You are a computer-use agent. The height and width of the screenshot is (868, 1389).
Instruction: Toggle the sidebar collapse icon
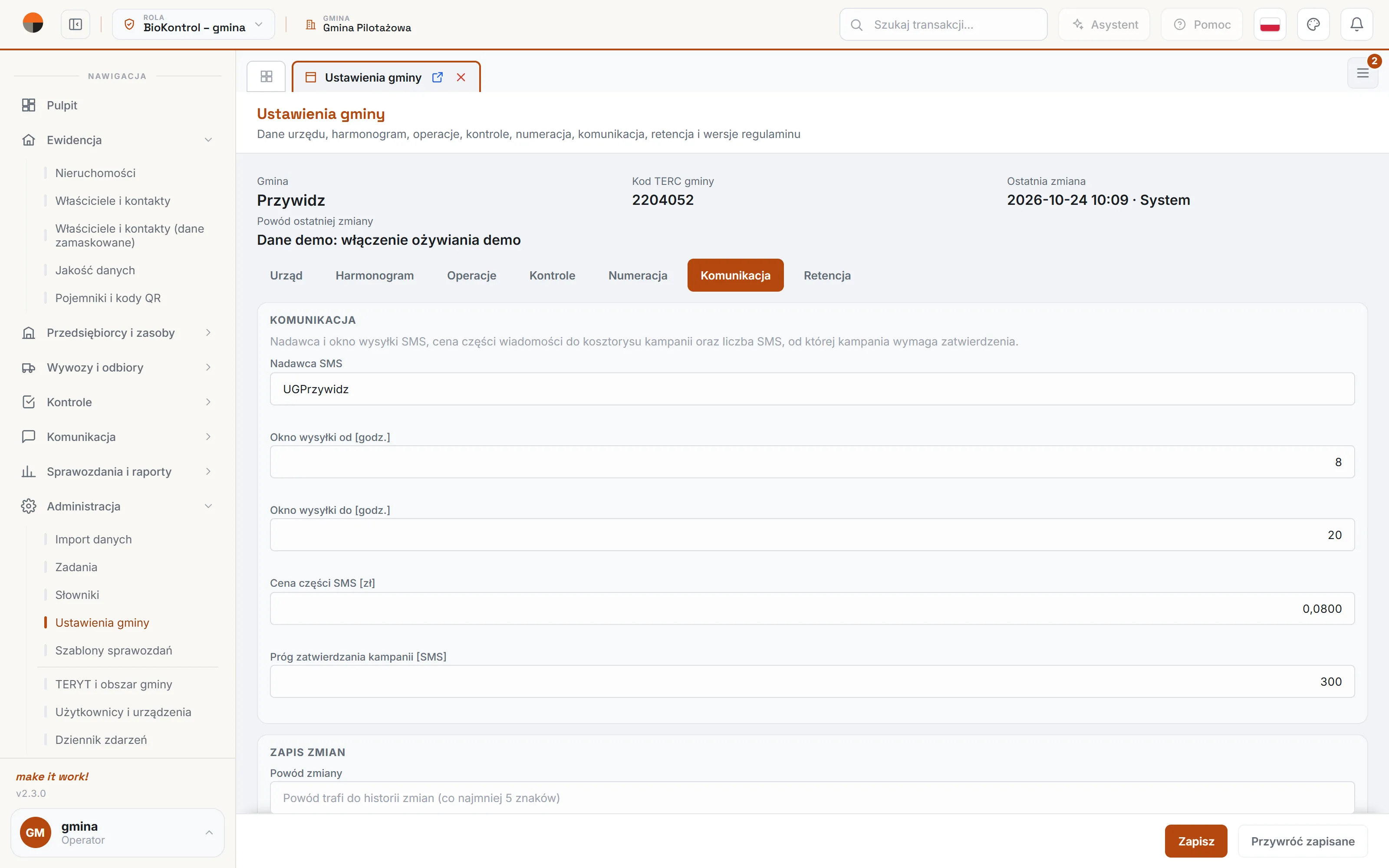[x=75, y=24]
